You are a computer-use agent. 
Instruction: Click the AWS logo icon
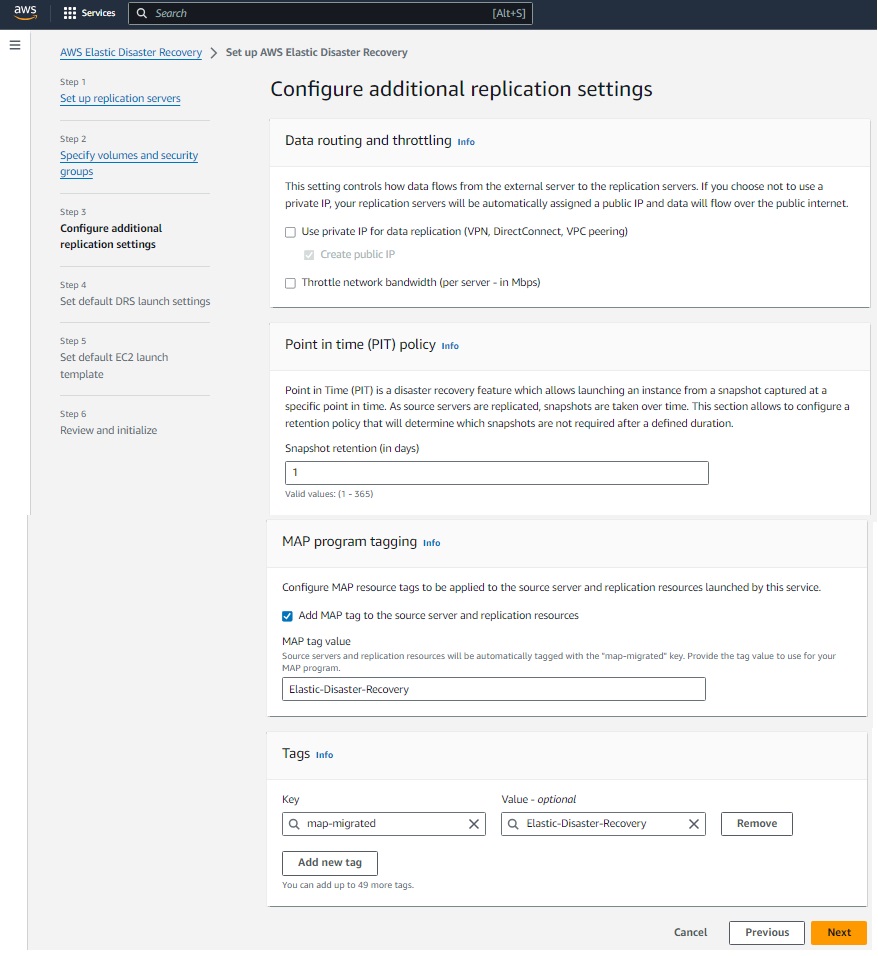(25, 13)
